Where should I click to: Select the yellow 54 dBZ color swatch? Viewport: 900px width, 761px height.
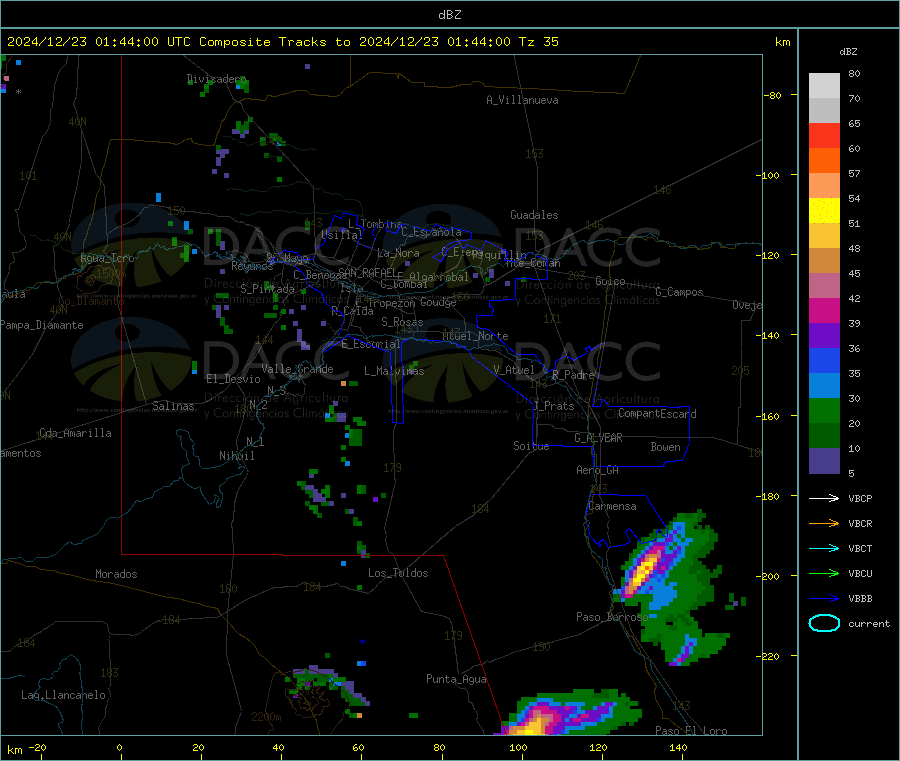824,211
